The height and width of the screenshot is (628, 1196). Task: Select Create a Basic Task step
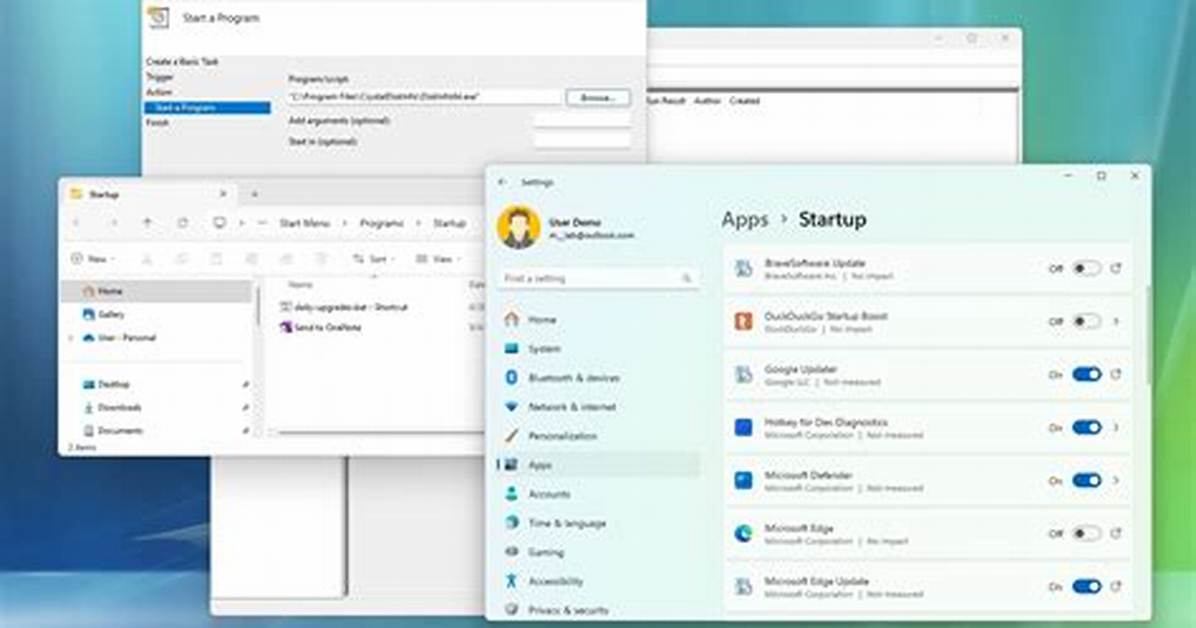coord(182,62)
